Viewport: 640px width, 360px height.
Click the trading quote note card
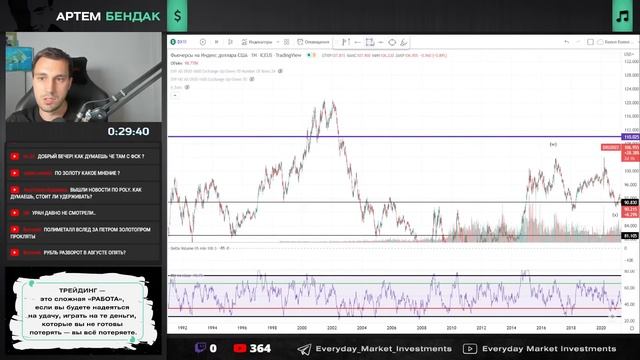[83, 312]
